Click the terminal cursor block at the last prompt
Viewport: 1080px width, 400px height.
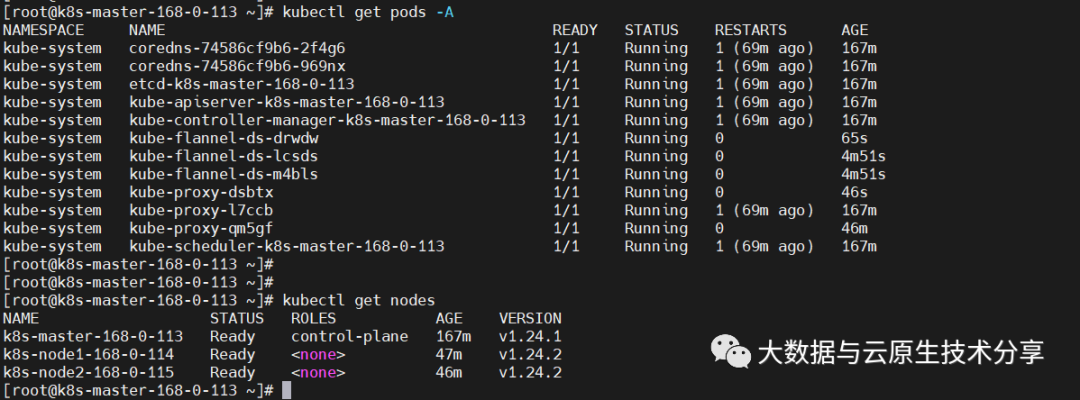(x=286, y=390)
